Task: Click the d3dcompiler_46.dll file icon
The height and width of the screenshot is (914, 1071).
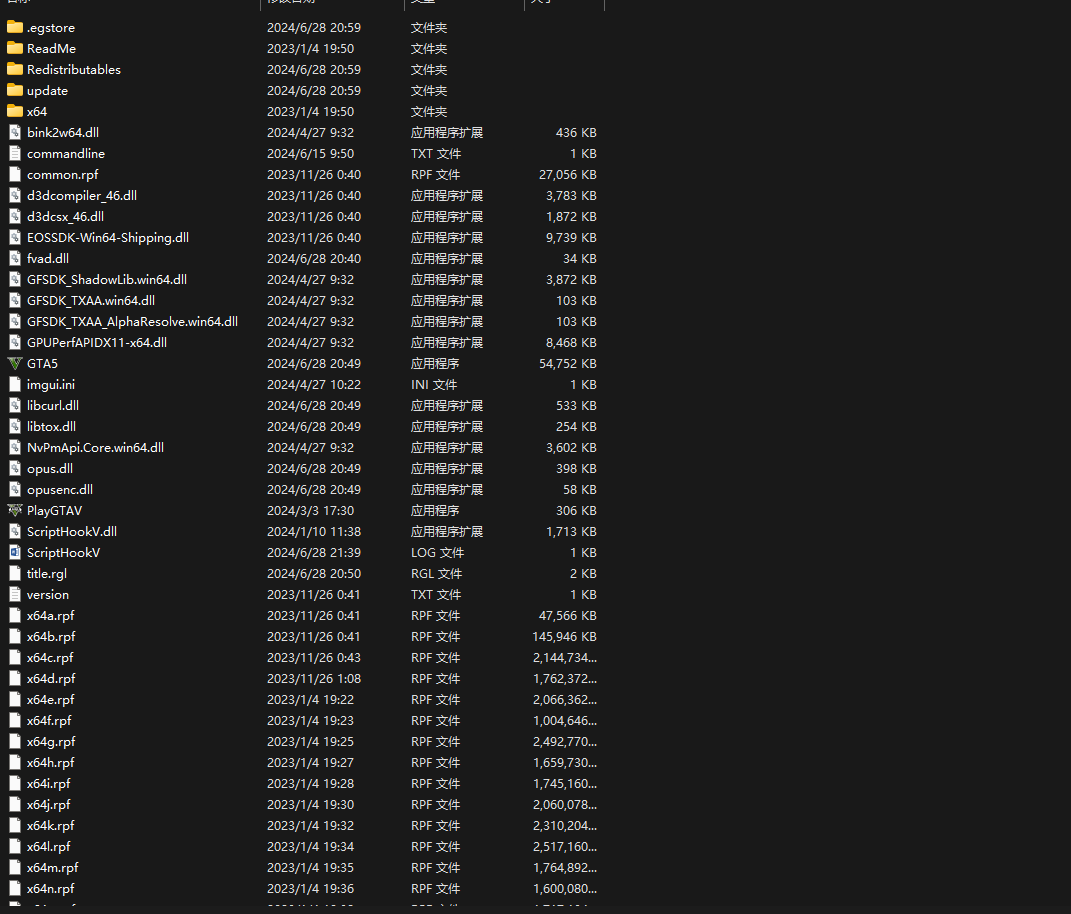Action: (15, 195)
